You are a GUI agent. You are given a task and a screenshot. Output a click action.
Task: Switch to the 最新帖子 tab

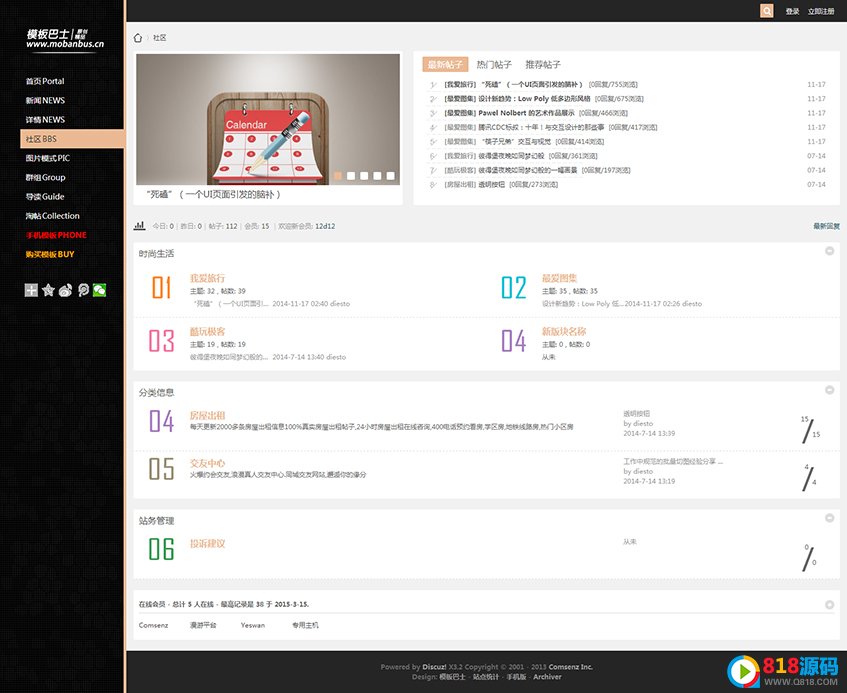[x=445, y=65]
